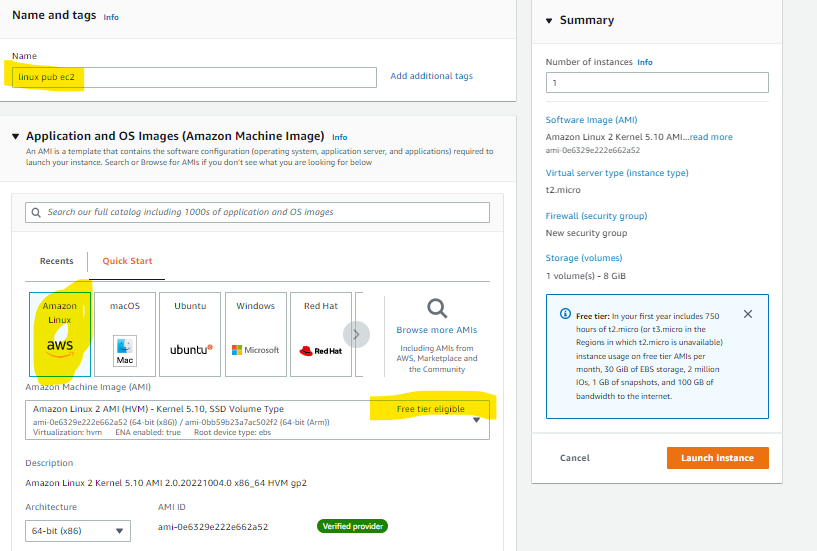Image resolution: width=817 pixels, height=551 pixels.
Task: Click the Browse more AMIs magnifier icon
Action: (x=437, y=309)
